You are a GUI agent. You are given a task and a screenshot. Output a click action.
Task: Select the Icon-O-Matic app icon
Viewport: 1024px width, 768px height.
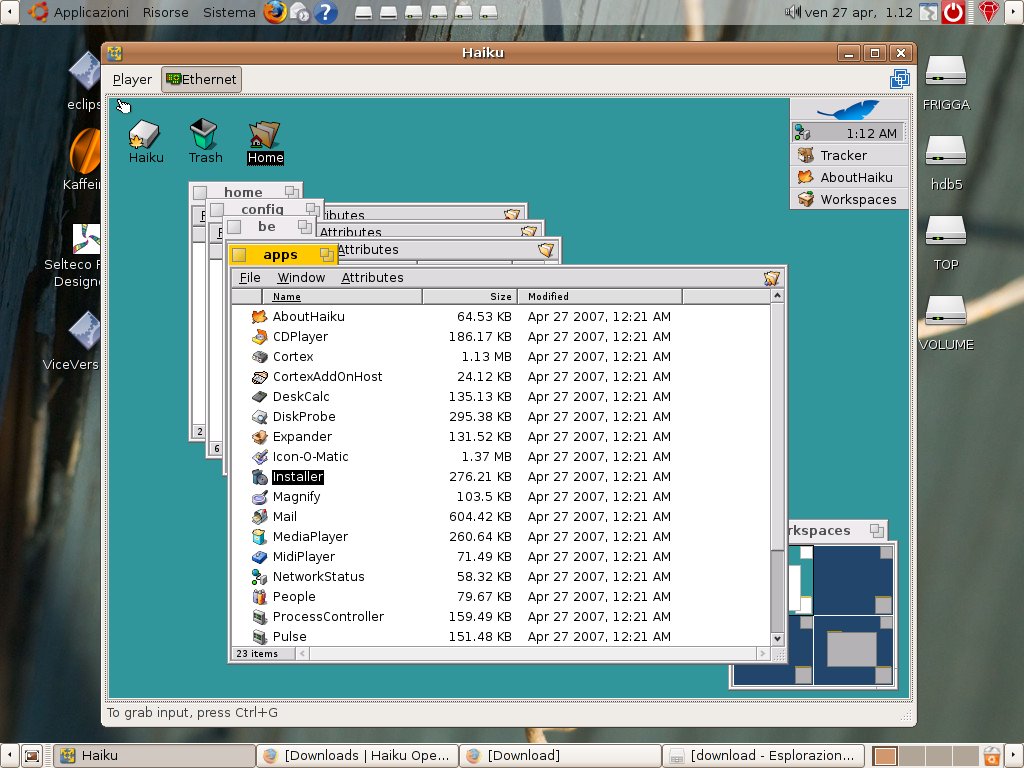[x=259, y=457]
